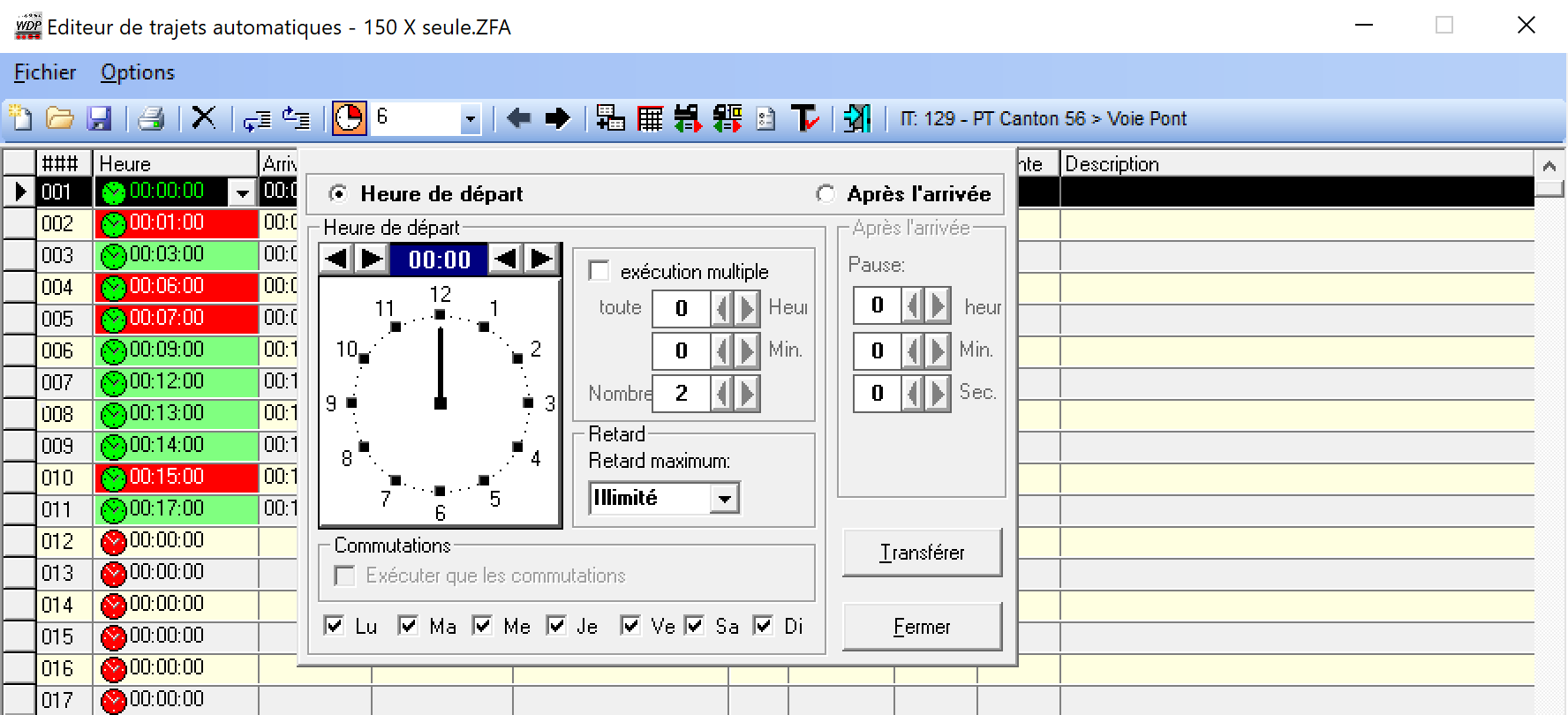This screenshot has width=1568, height=715.
Task: Click the new file icon
Action: click(x=19, y=118)
